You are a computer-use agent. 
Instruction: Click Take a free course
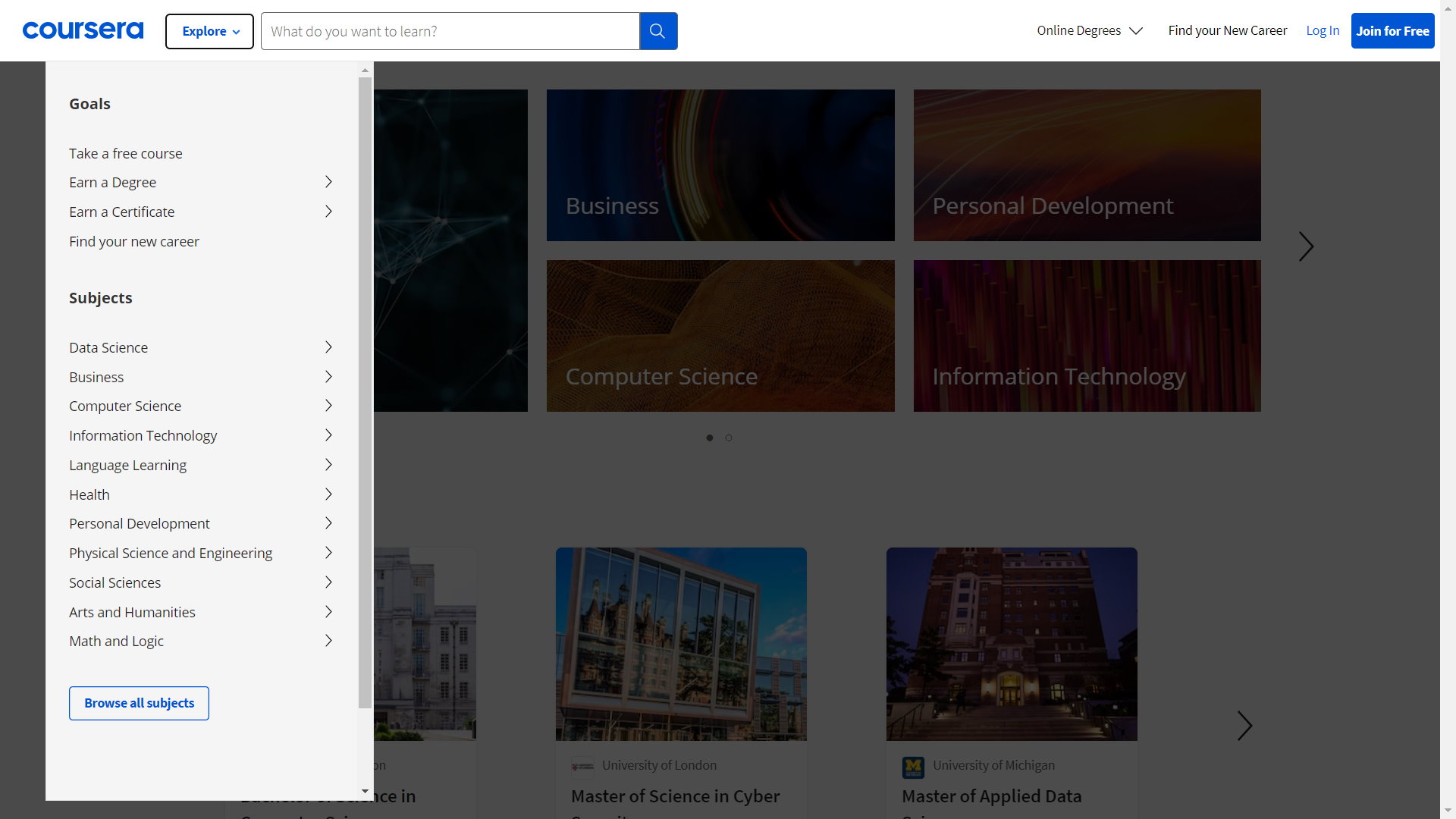tap(126, 153)
